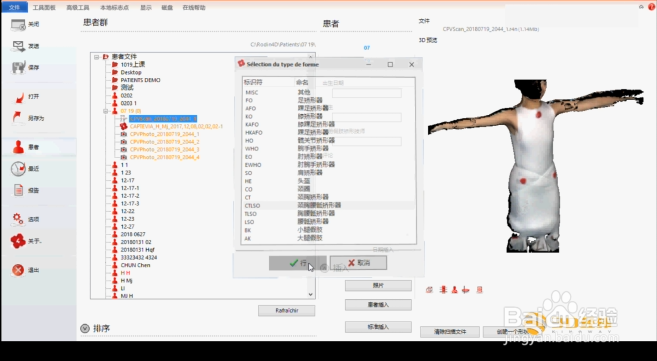This screenshot has width=657, height=361.
Task: Click the 关于 about logo icon
Action: coord(18,241)
